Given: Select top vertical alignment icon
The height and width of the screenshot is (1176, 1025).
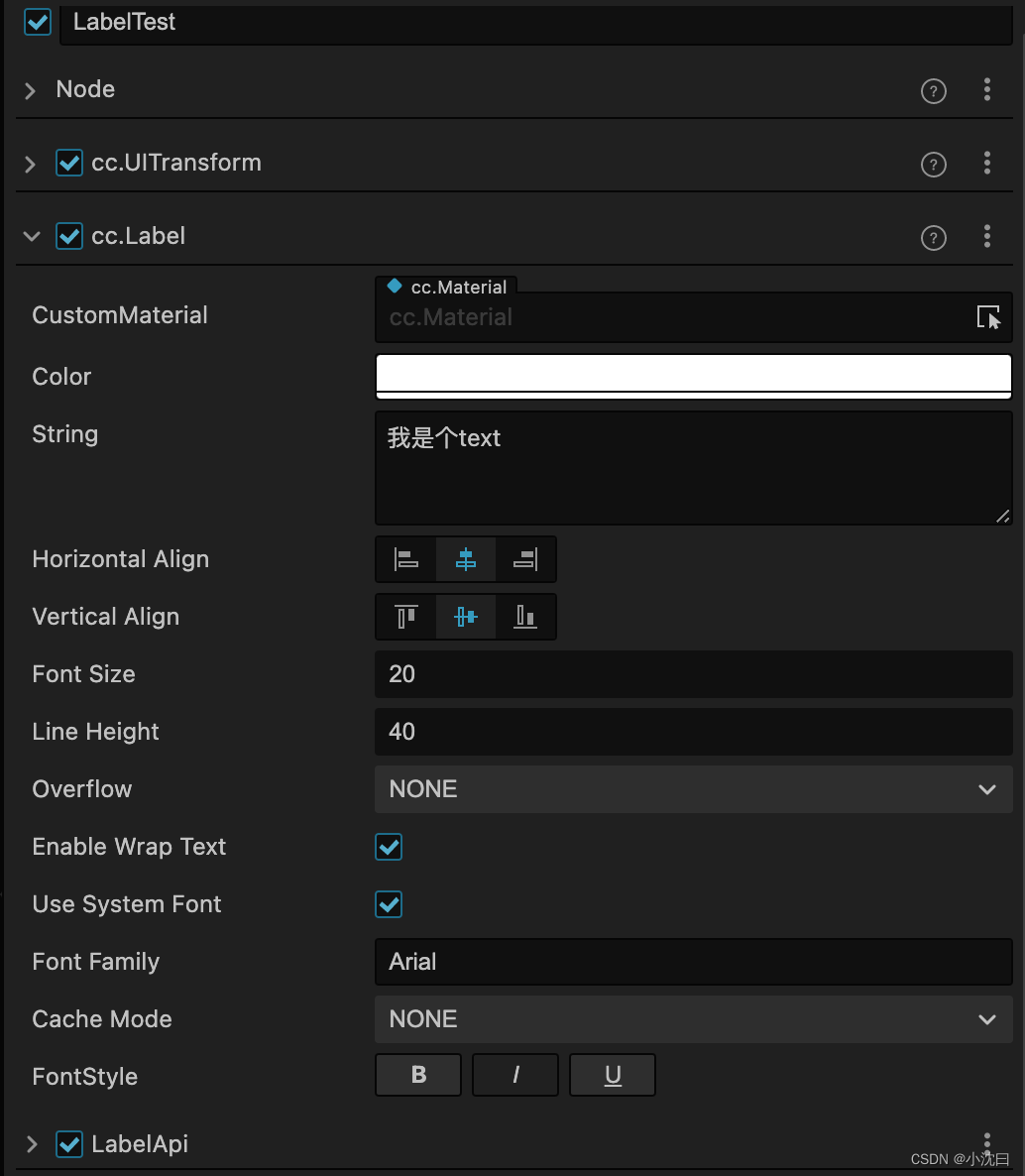Looking at the screenshot, I should tap(405, 616).
